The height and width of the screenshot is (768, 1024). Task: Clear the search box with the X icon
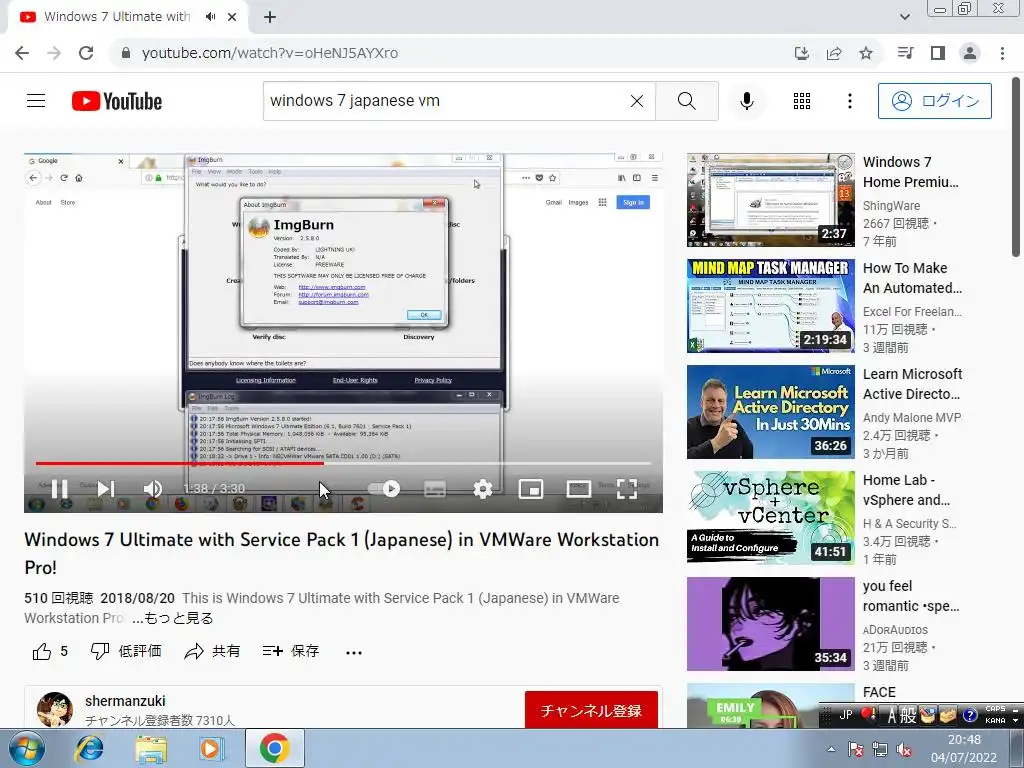637,101
